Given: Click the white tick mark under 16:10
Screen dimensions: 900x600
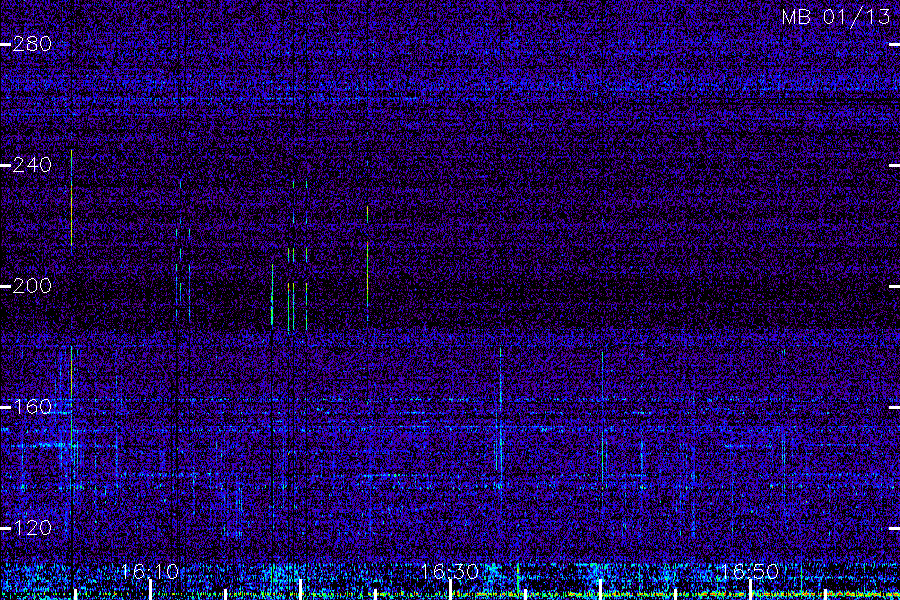Looking at the screenshot, I should tap(150, 590).
